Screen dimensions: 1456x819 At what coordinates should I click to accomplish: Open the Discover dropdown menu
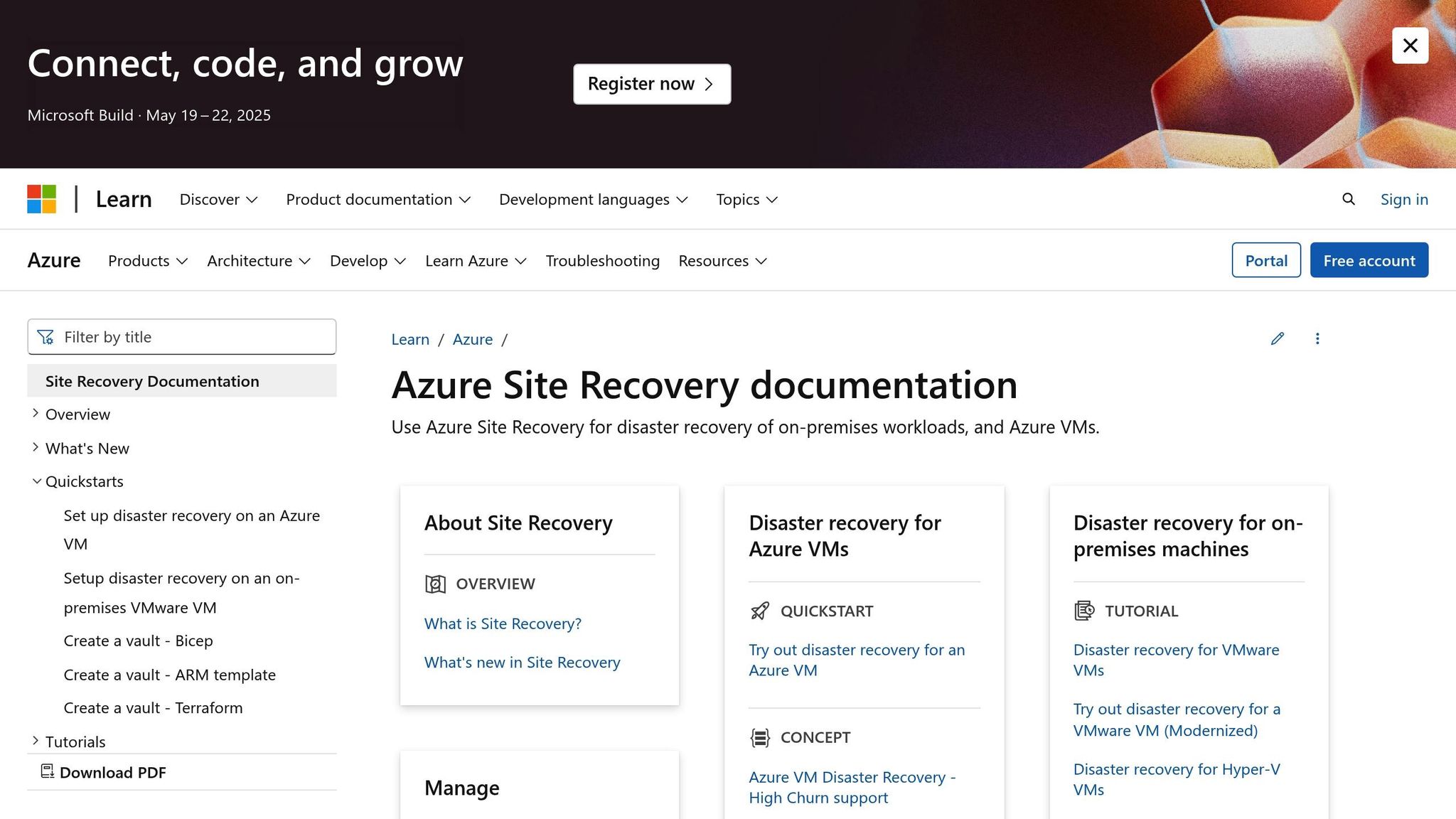(218, 200)
